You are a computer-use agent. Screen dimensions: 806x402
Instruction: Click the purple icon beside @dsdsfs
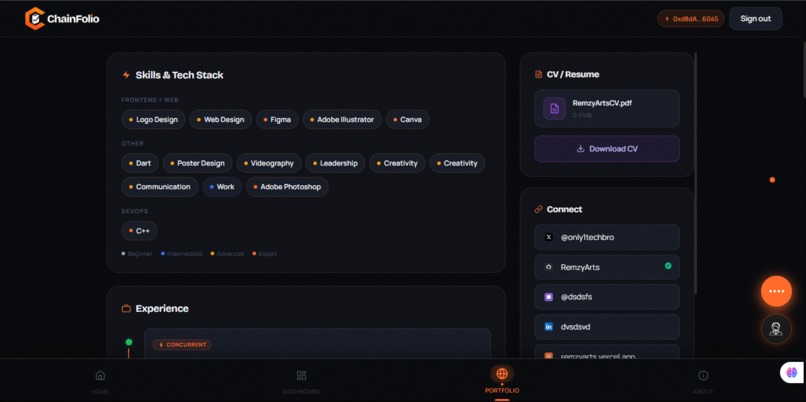(x=548, y=297)
